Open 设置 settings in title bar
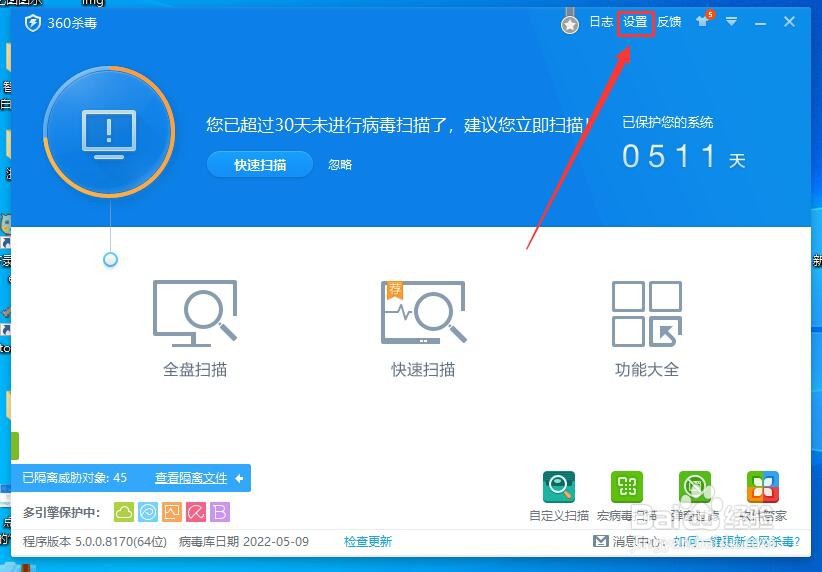 point(635,22)
